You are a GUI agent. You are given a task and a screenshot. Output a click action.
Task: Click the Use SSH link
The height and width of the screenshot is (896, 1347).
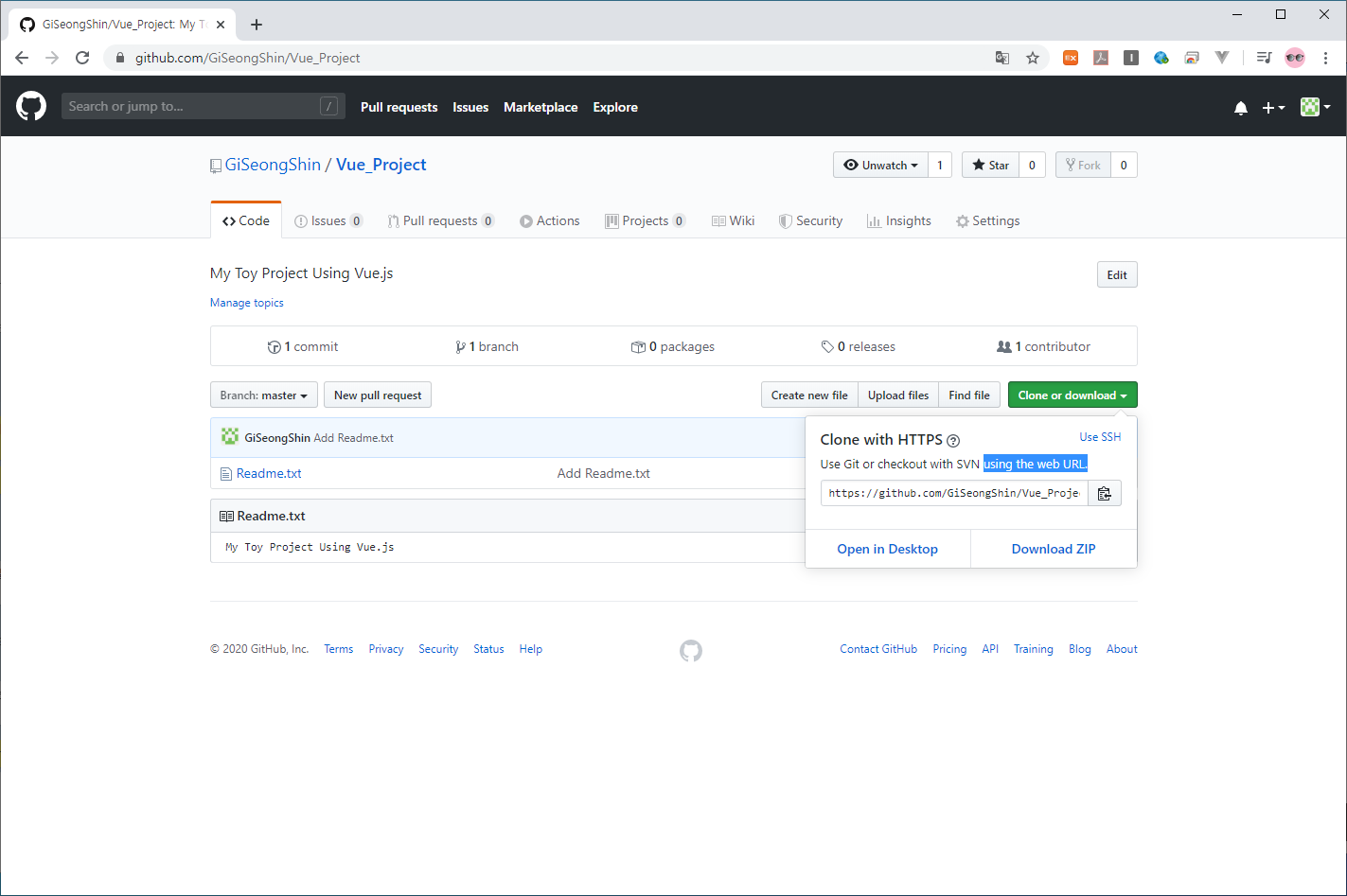[1100, 437]
